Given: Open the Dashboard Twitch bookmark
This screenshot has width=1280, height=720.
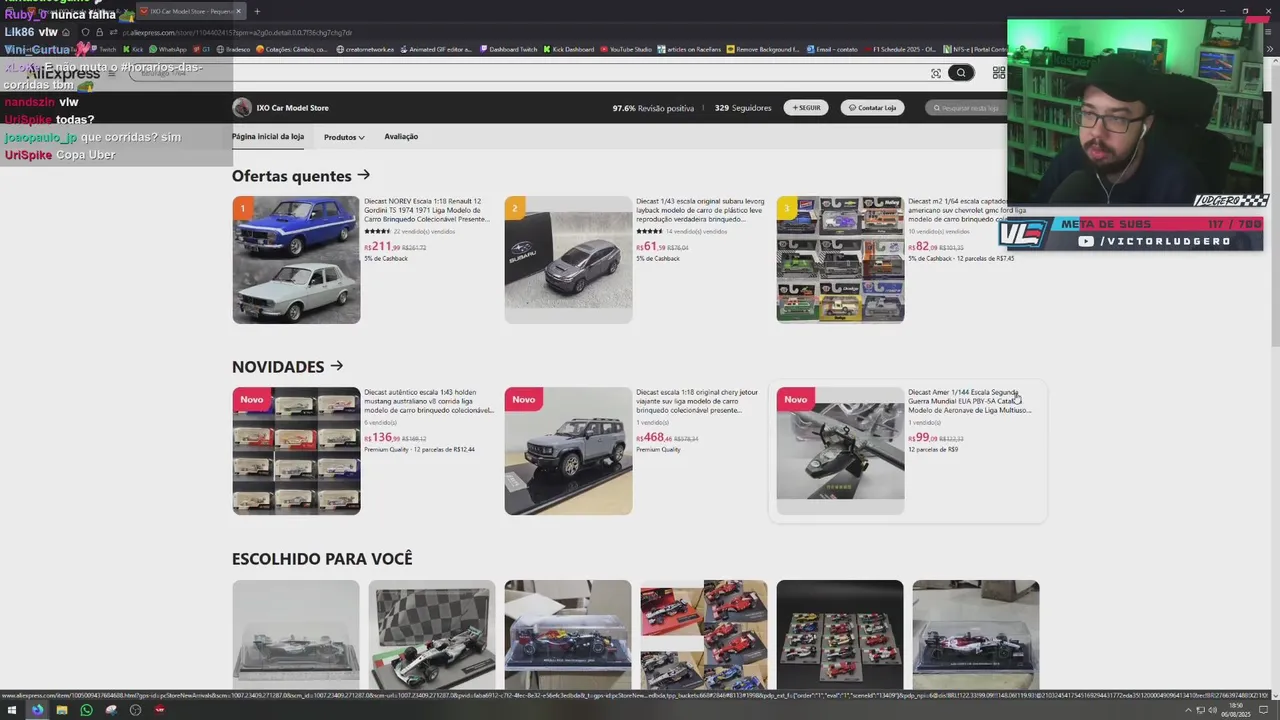Looking at the screenshot, I should coord(508,49).
